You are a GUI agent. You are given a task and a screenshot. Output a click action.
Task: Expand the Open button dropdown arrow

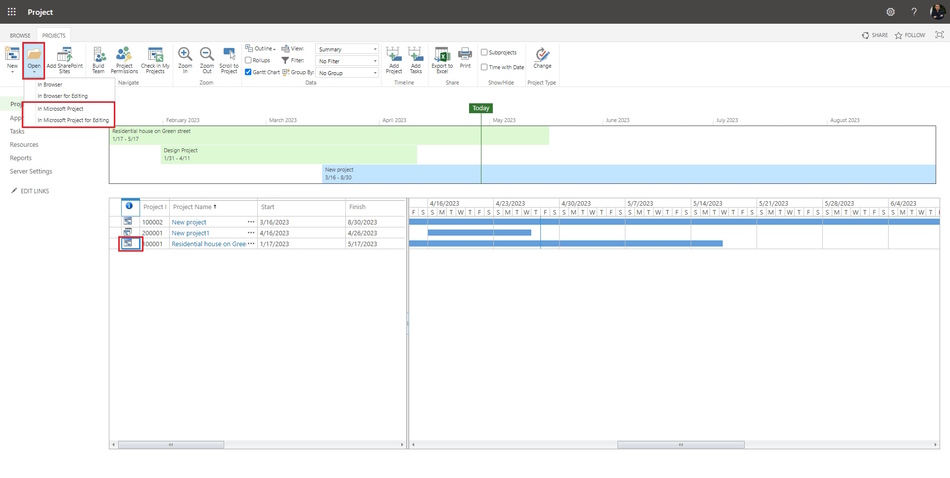pos(34,72)
